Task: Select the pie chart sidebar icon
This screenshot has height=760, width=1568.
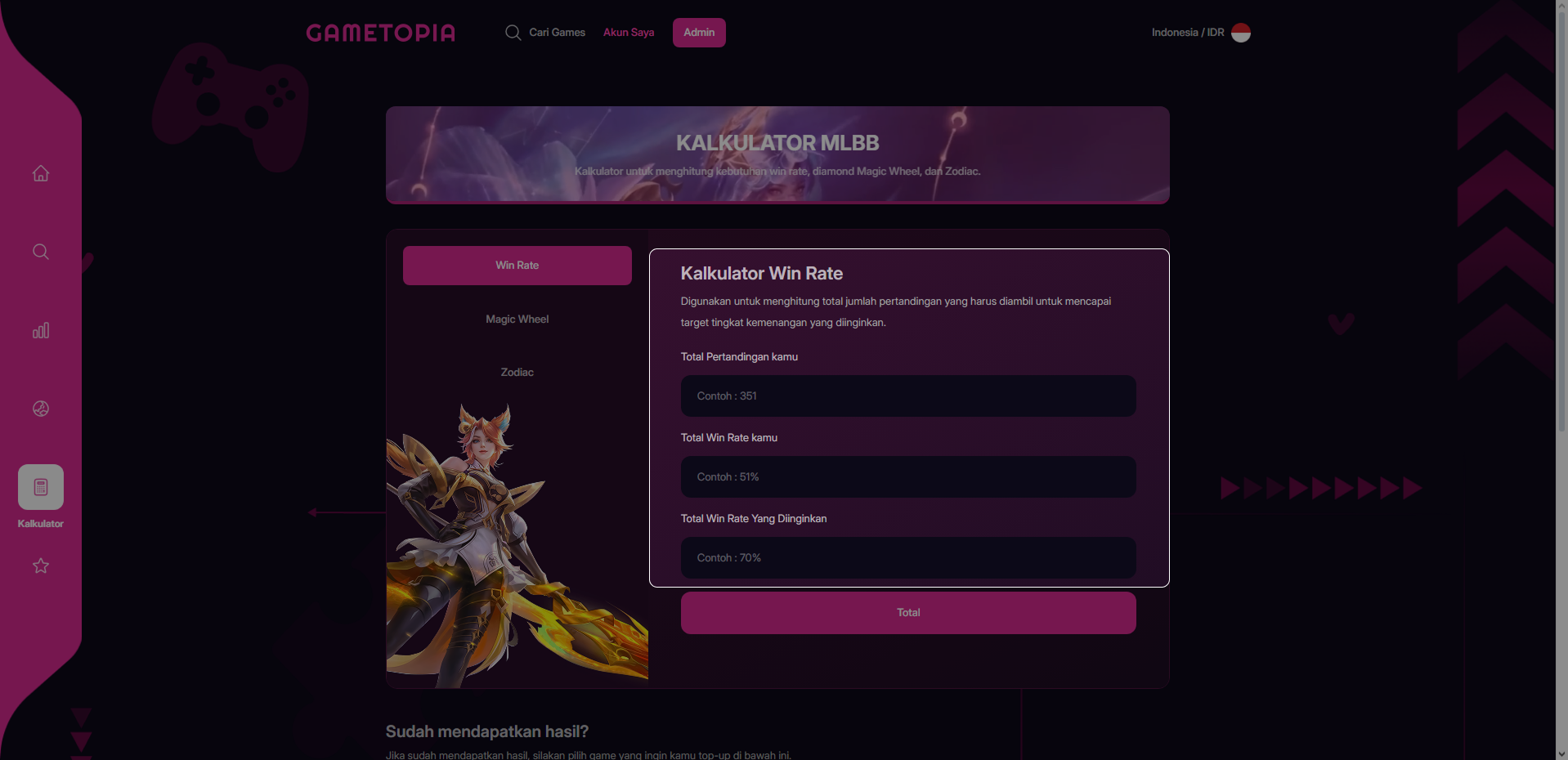Action: click(x=41, y=409)
